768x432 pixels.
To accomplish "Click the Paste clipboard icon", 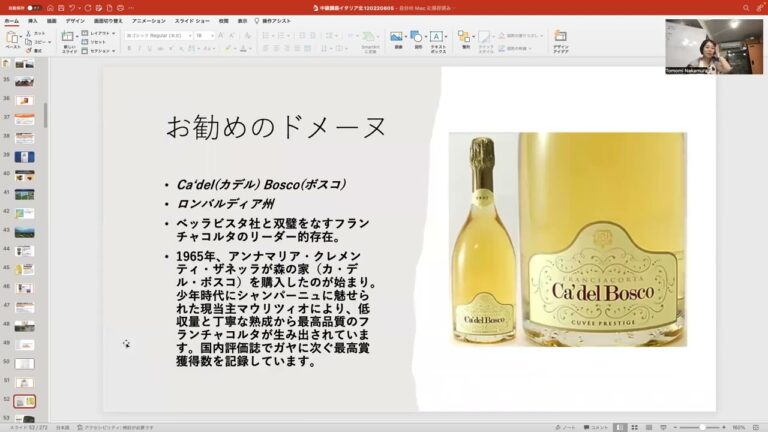I will coord(12,38).
